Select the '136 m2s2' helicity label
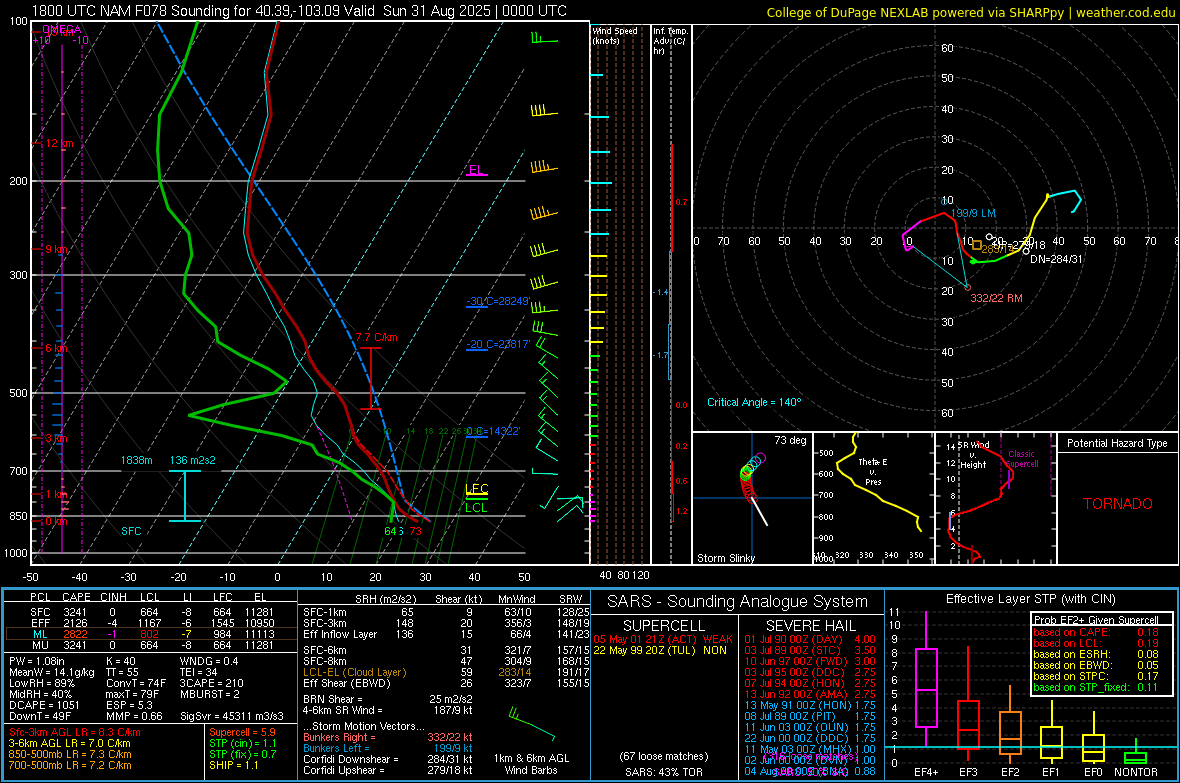Screen dimensions: 1180x783 coord(193,460)
